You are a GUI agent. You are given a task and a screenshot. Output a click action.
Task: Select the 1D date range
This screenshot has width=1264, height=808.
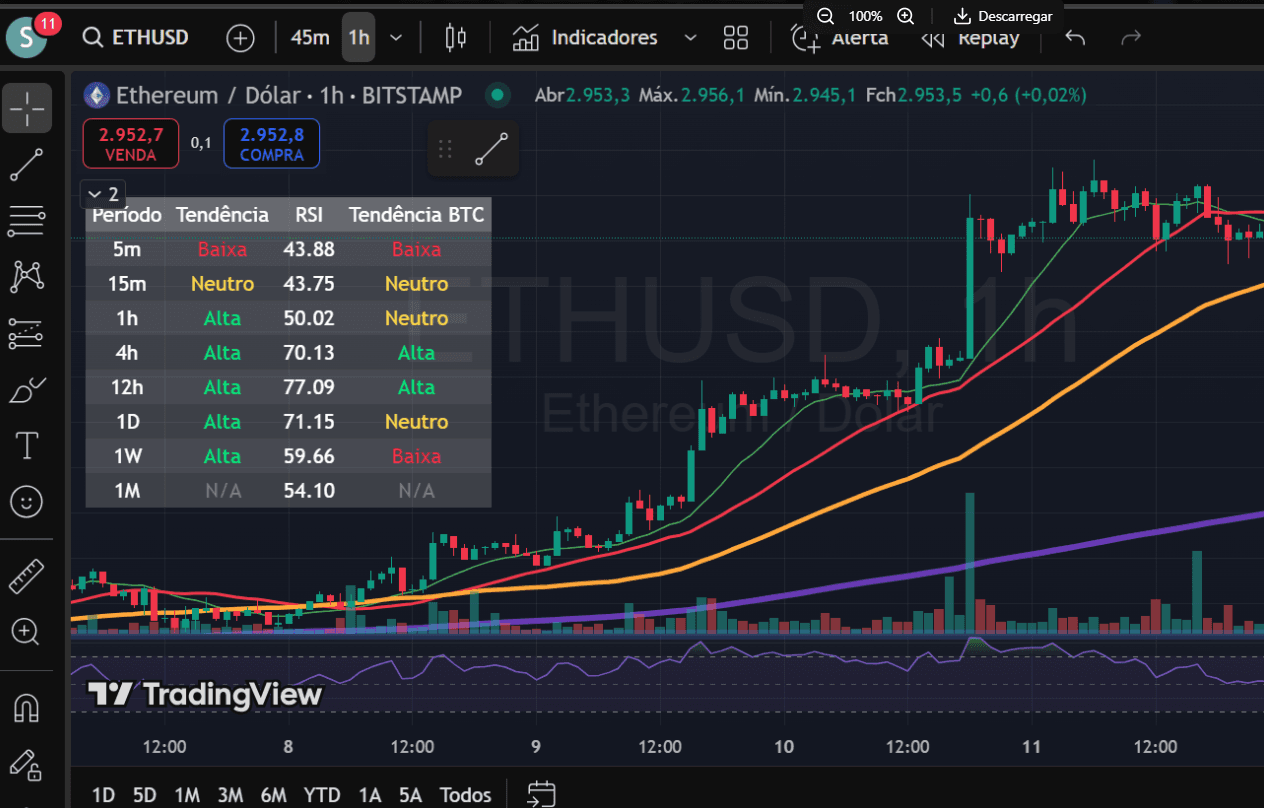103,795
